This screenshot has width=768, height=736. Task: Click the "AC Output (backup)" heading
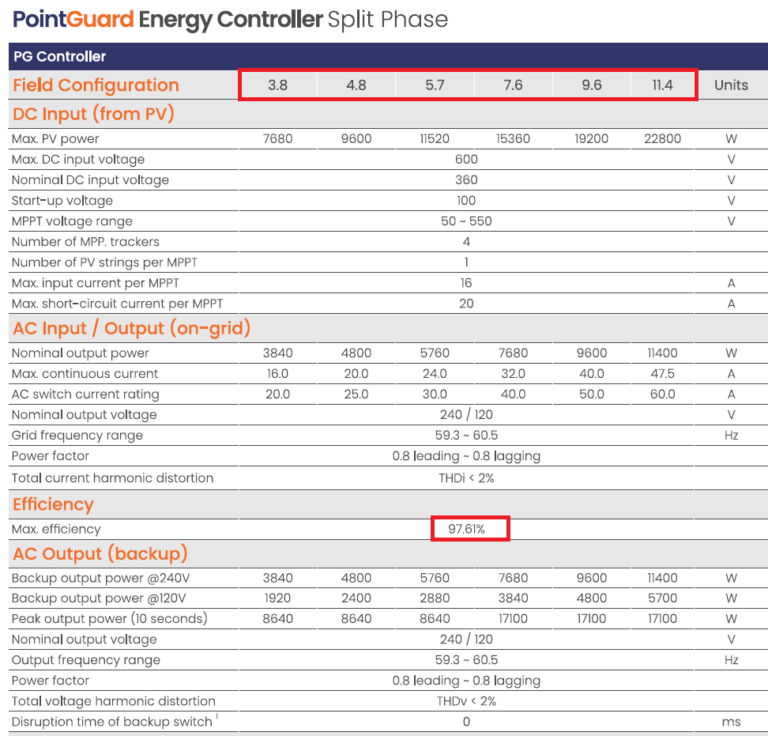click(100, 553)
